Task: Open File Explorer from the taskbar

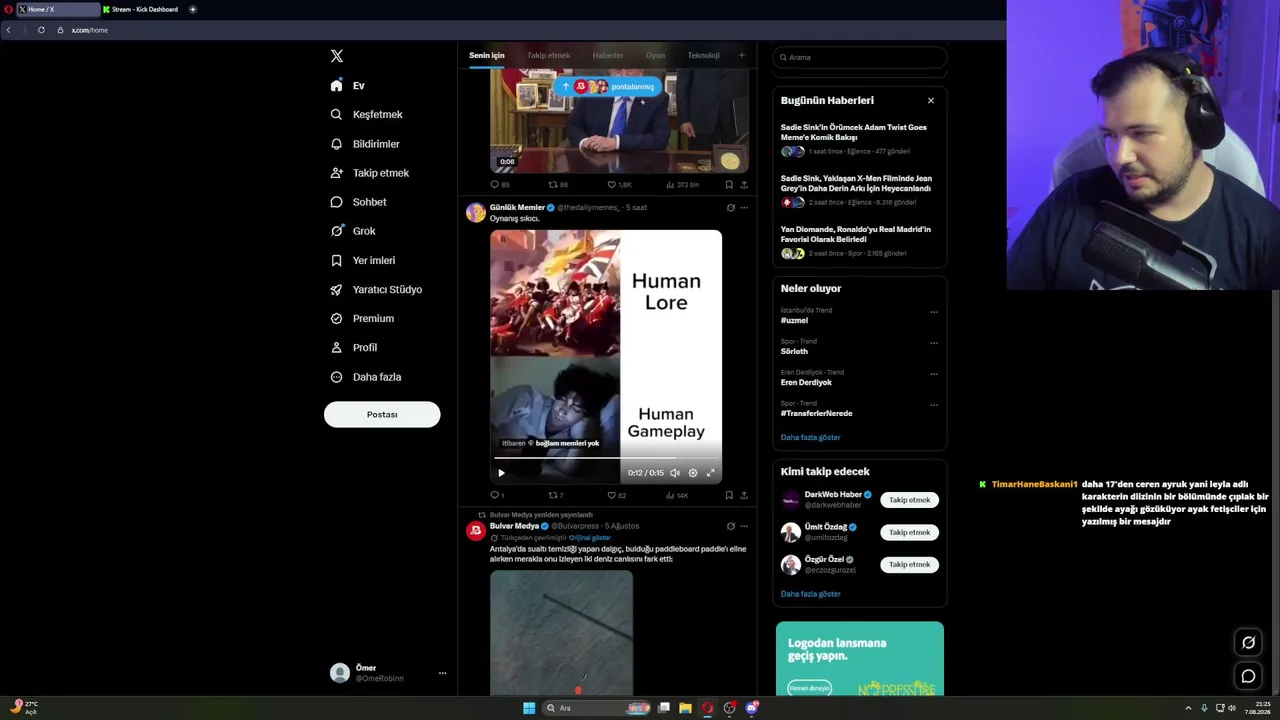Action: [685, 708]
